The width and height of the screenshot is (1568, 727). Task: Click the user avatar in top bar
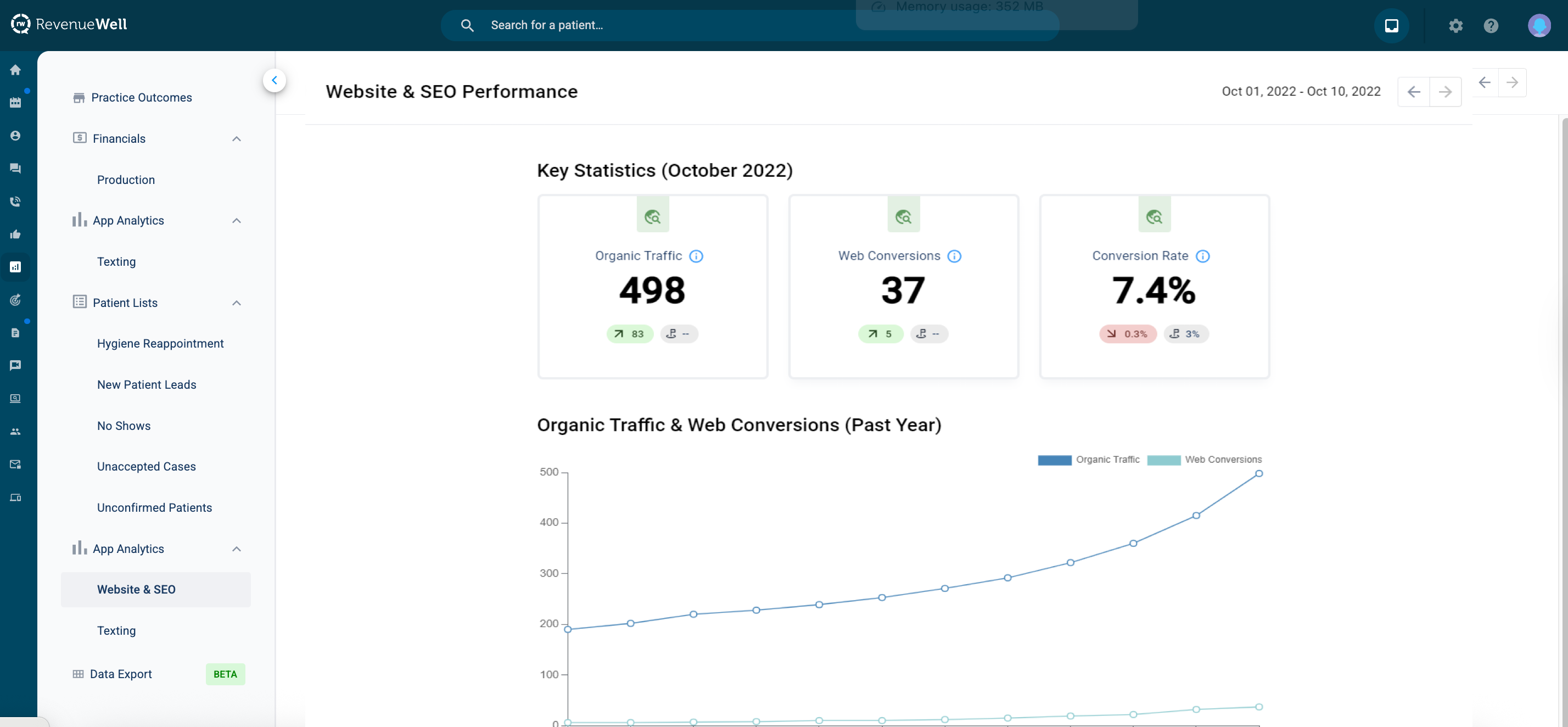coord(1539,26)
